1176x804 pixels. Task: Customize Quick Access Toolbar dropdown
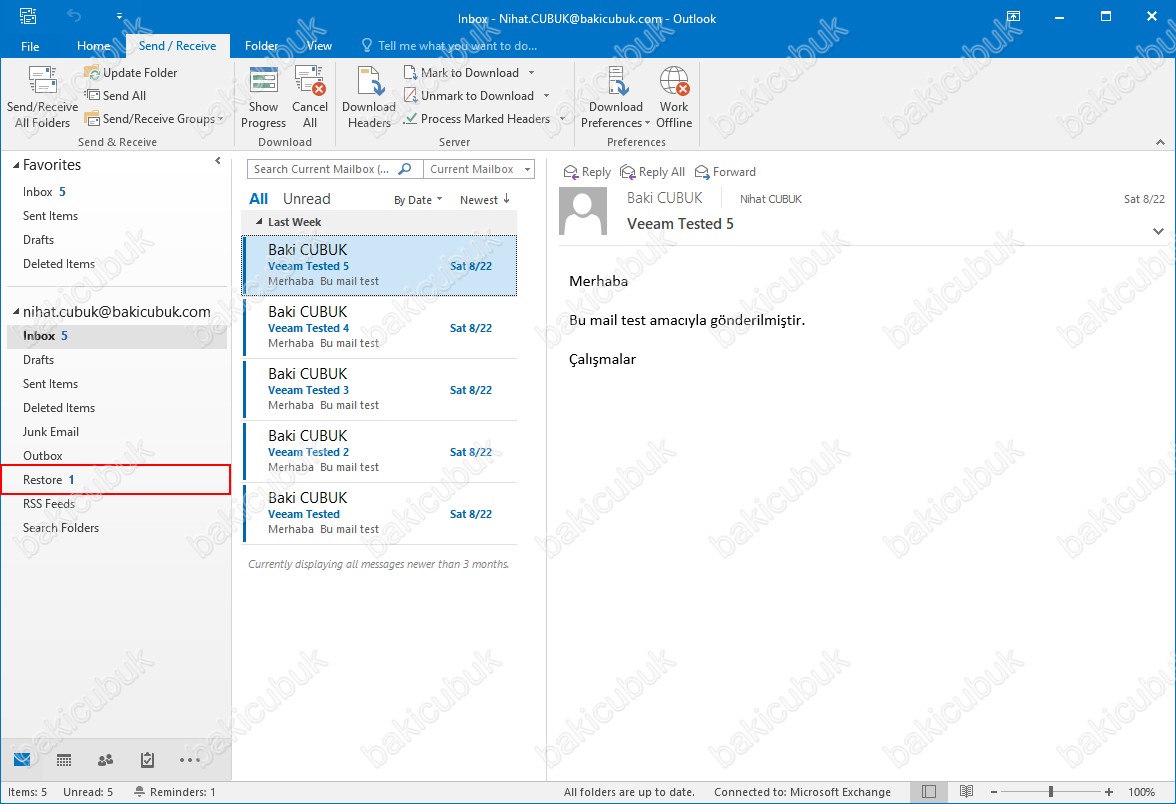(119, 15)
